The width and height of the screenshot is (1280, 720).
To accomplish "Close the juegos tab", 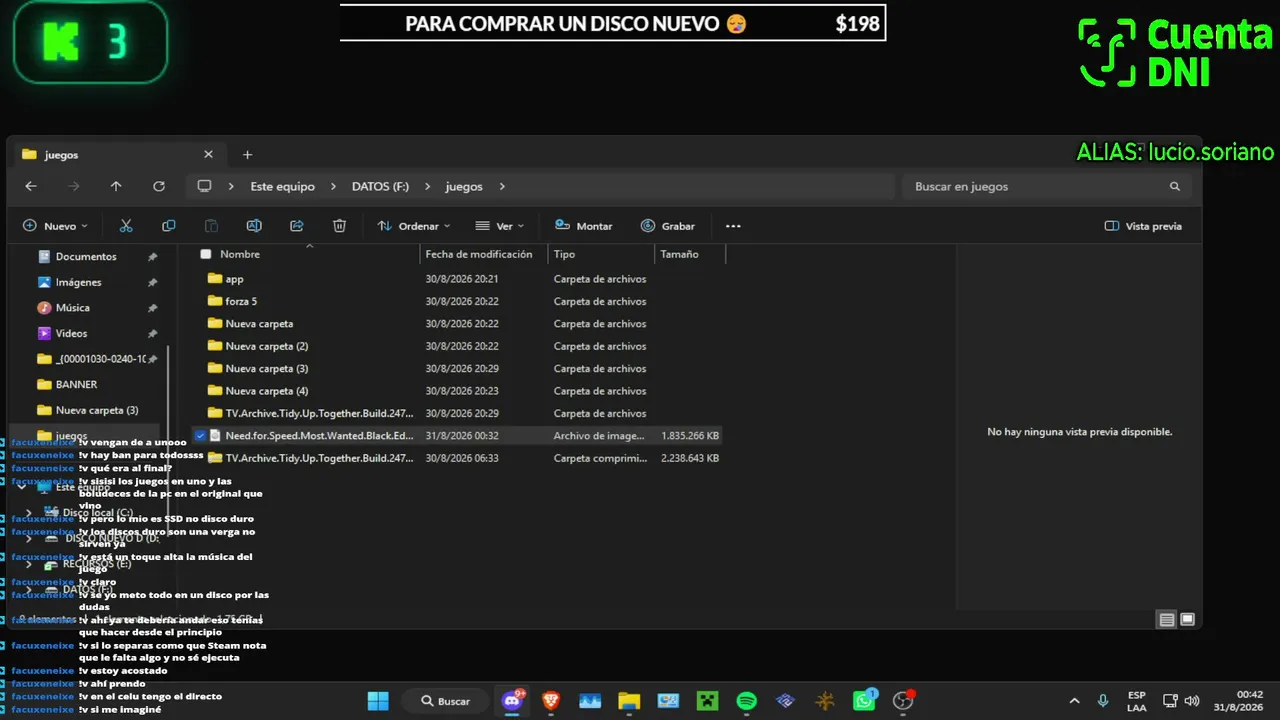I will 208,155.
